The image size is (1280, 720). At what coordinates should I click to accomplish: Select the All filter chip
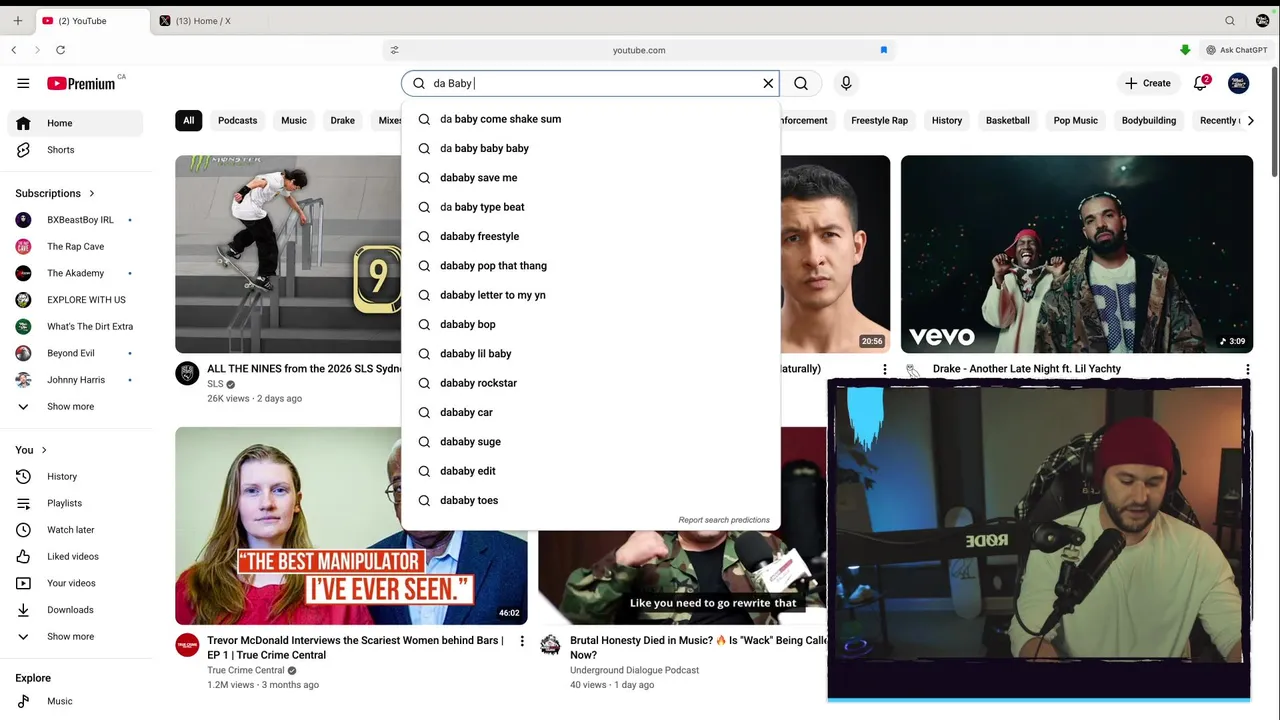(x=188, y=120)
